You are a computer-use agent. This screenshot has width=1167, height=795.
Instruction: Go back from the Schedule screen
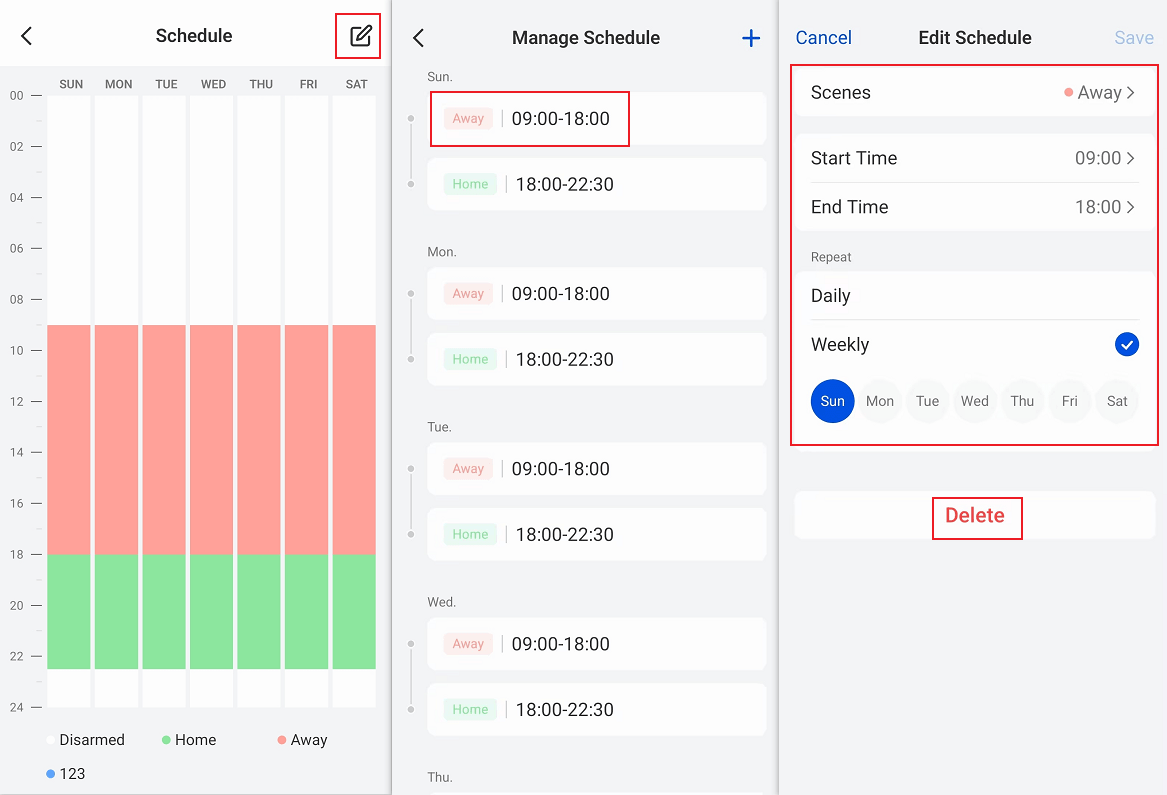point(27,37)
